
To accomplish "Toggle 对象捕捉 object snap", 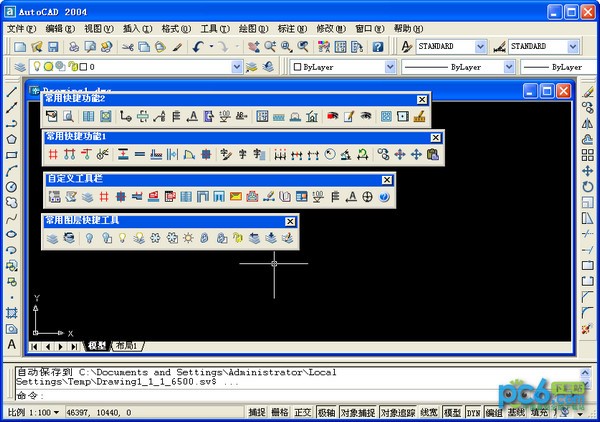I will coord(358,412).
